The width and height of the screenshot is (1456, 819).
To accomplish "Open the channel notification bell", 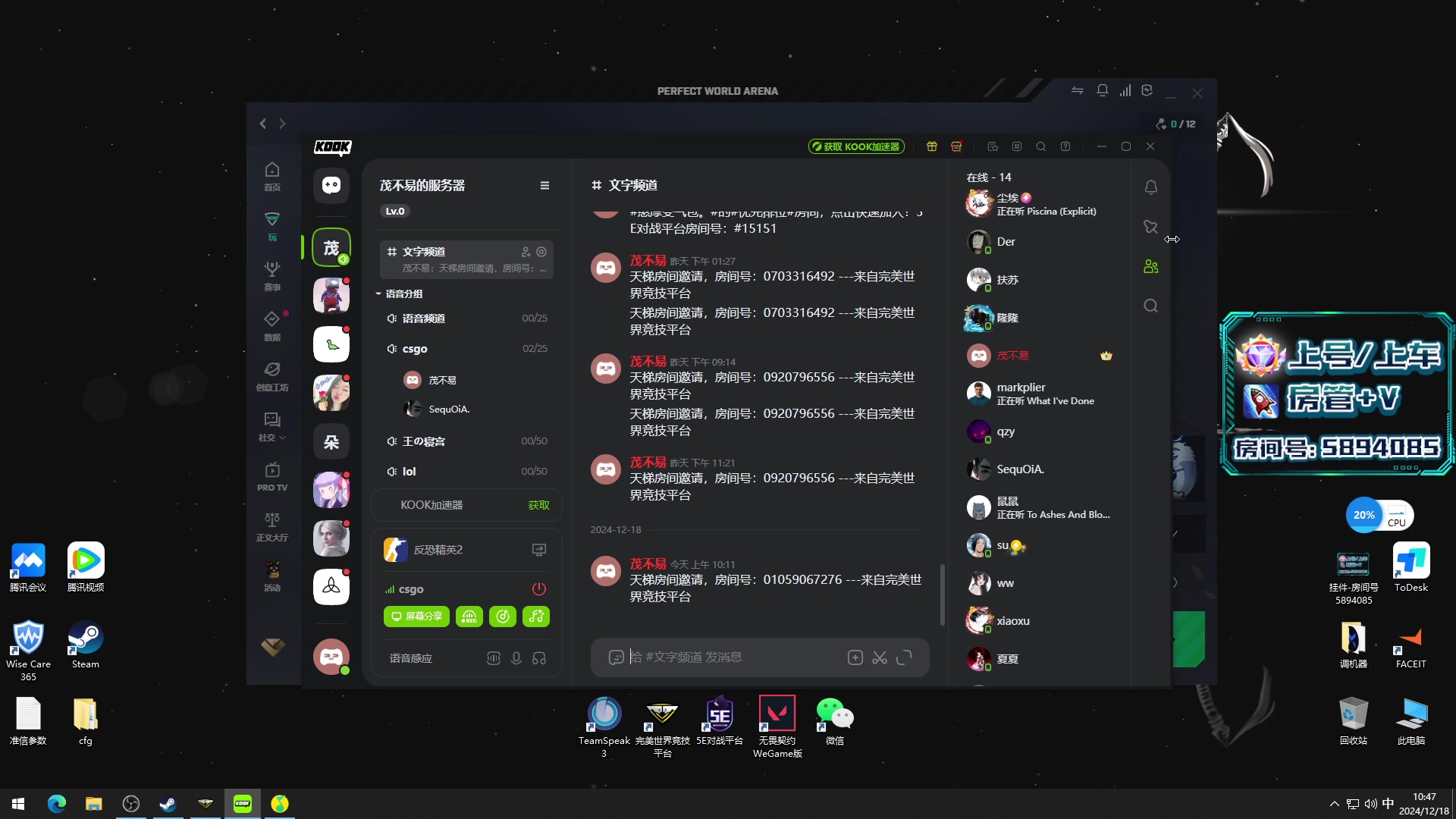I will click(1151, 187).
